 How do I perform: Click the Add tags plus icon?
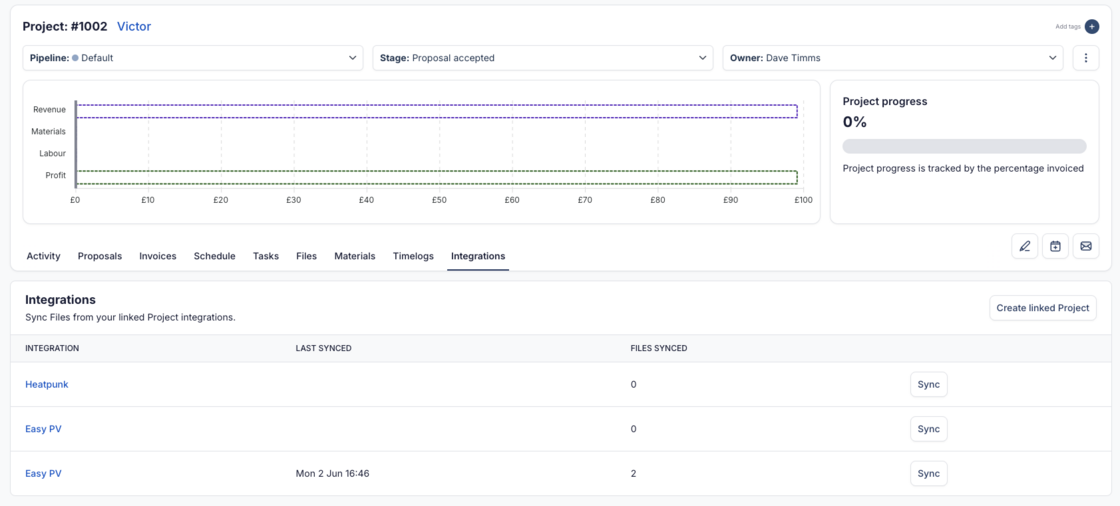click(x=1091, y=27)
